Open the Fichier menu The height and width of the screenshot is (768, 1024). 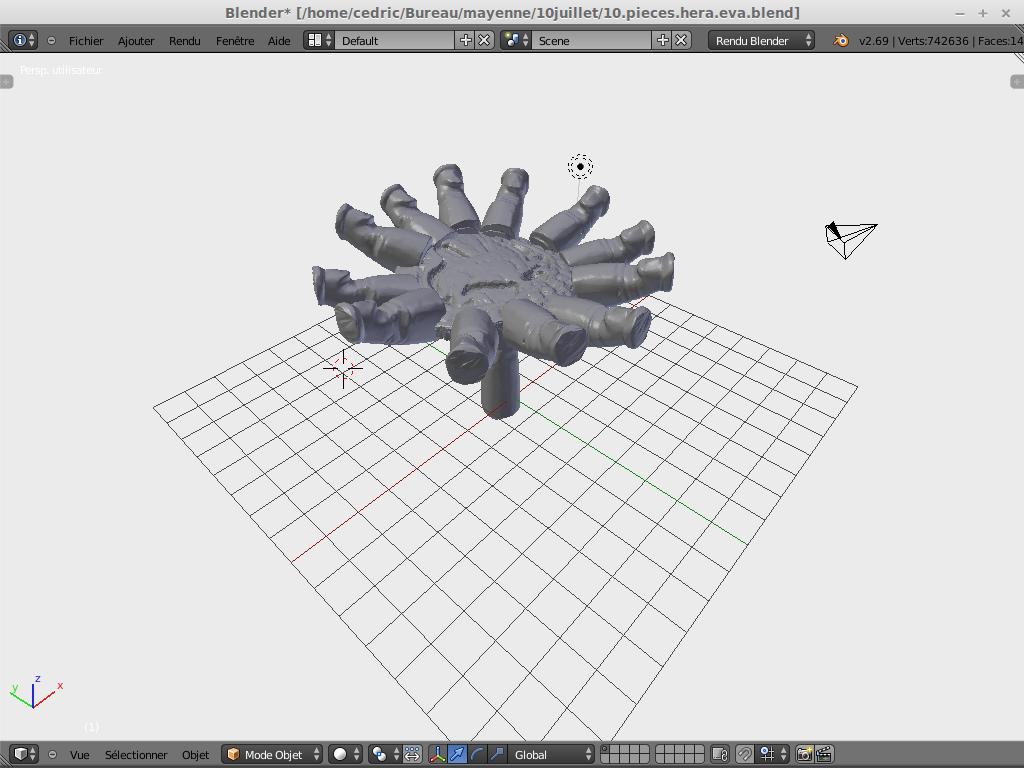click(86, 41)
